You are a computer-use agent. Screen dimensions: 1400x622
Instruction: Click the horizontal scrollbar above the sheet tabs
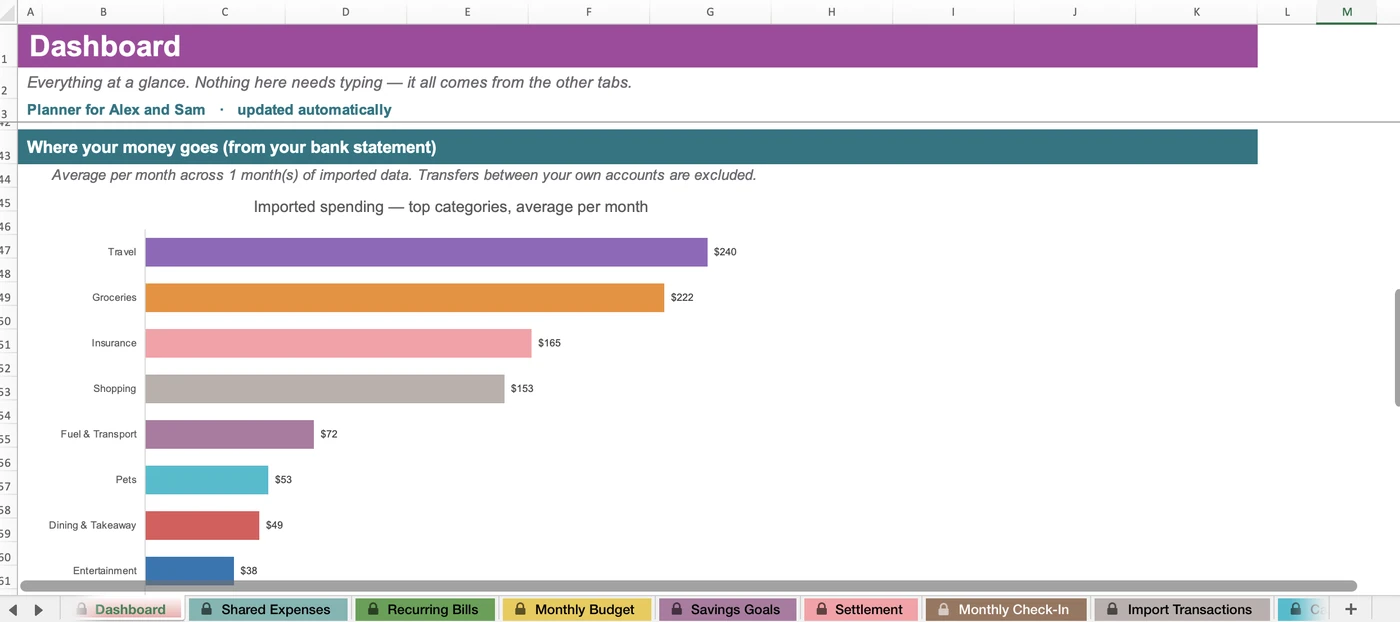tap(688, 586)
